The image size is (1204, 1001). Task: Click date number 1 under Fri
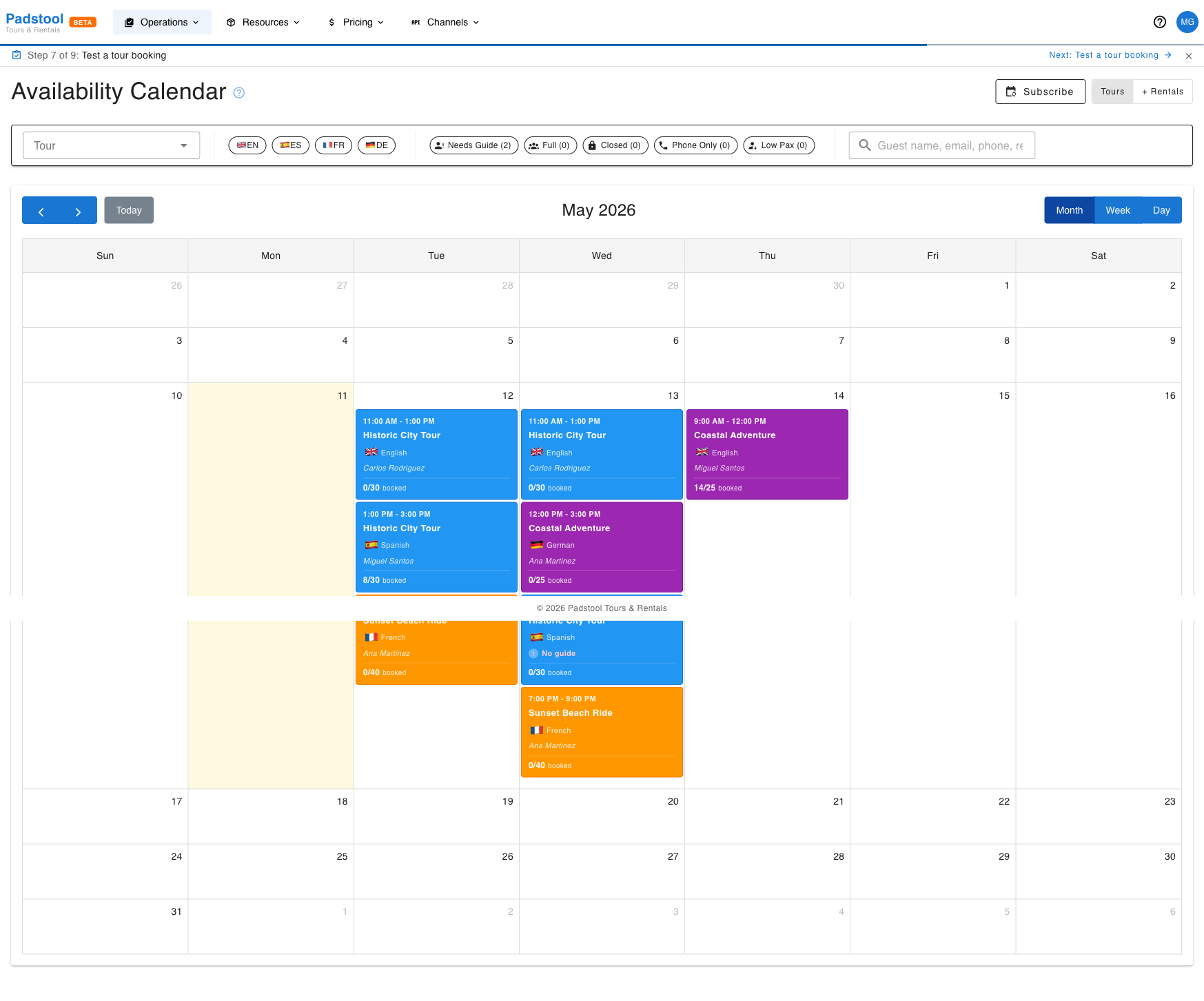pyautogui.click(x=1007, y=286)
